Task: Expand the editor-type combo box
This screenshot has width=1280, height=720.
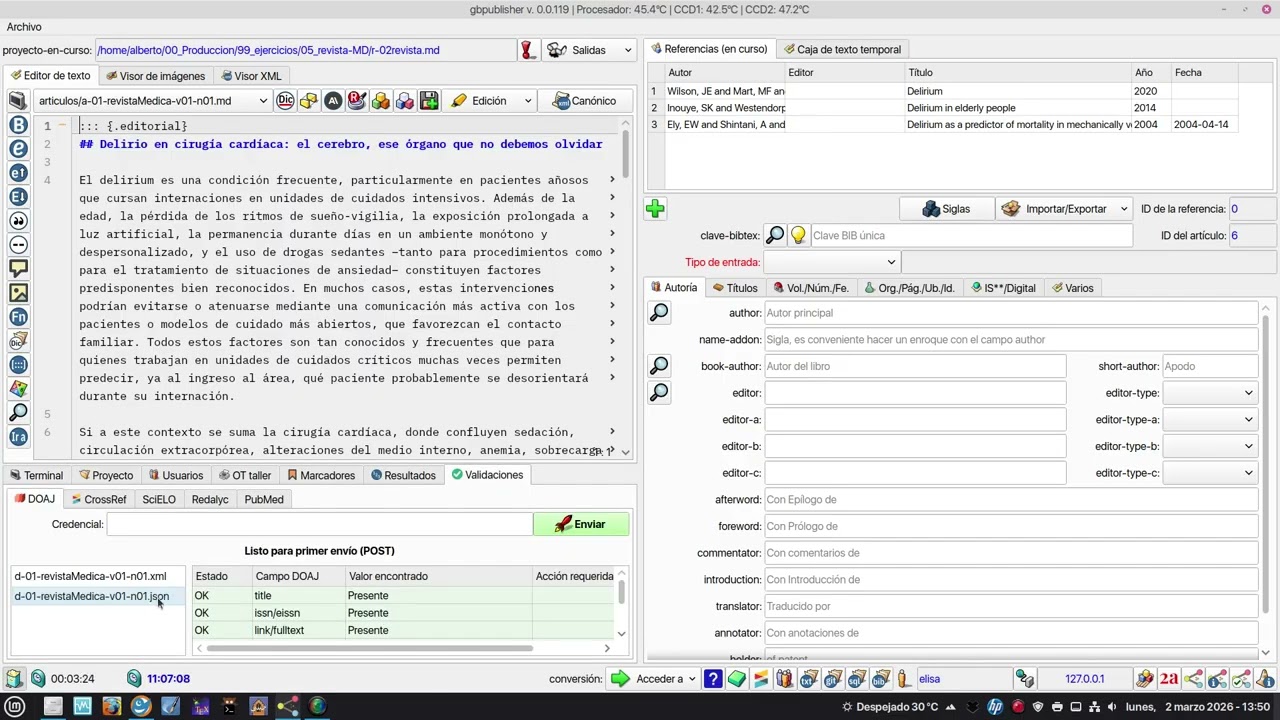Action: point(1210,393)
